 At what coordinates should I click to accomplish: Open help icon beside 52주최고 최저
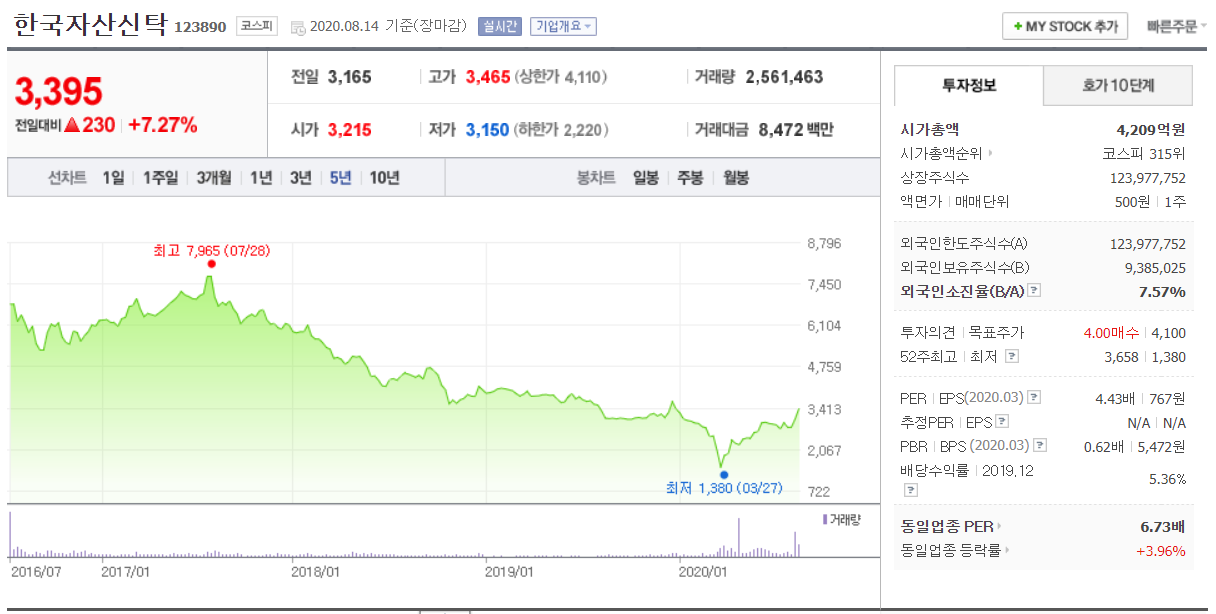(x=1012, y=356)
